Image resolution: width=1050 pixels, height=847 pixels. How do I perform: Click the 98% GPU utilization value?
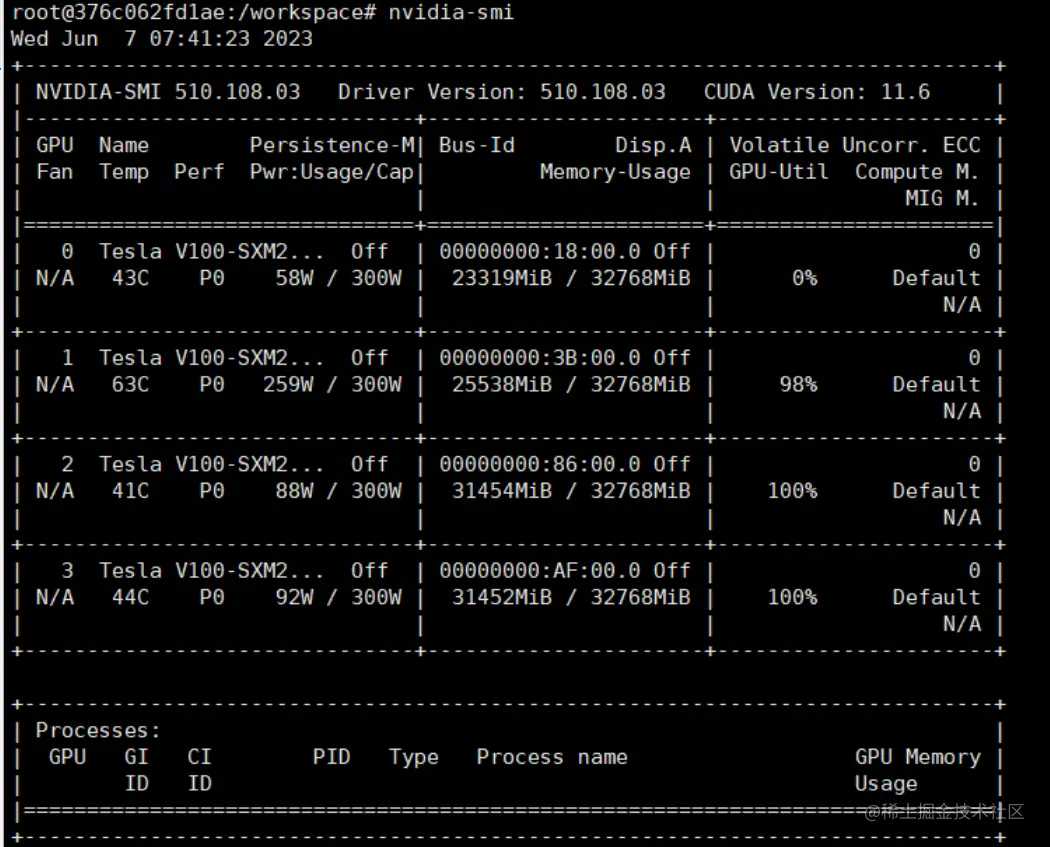coord(798,384)
